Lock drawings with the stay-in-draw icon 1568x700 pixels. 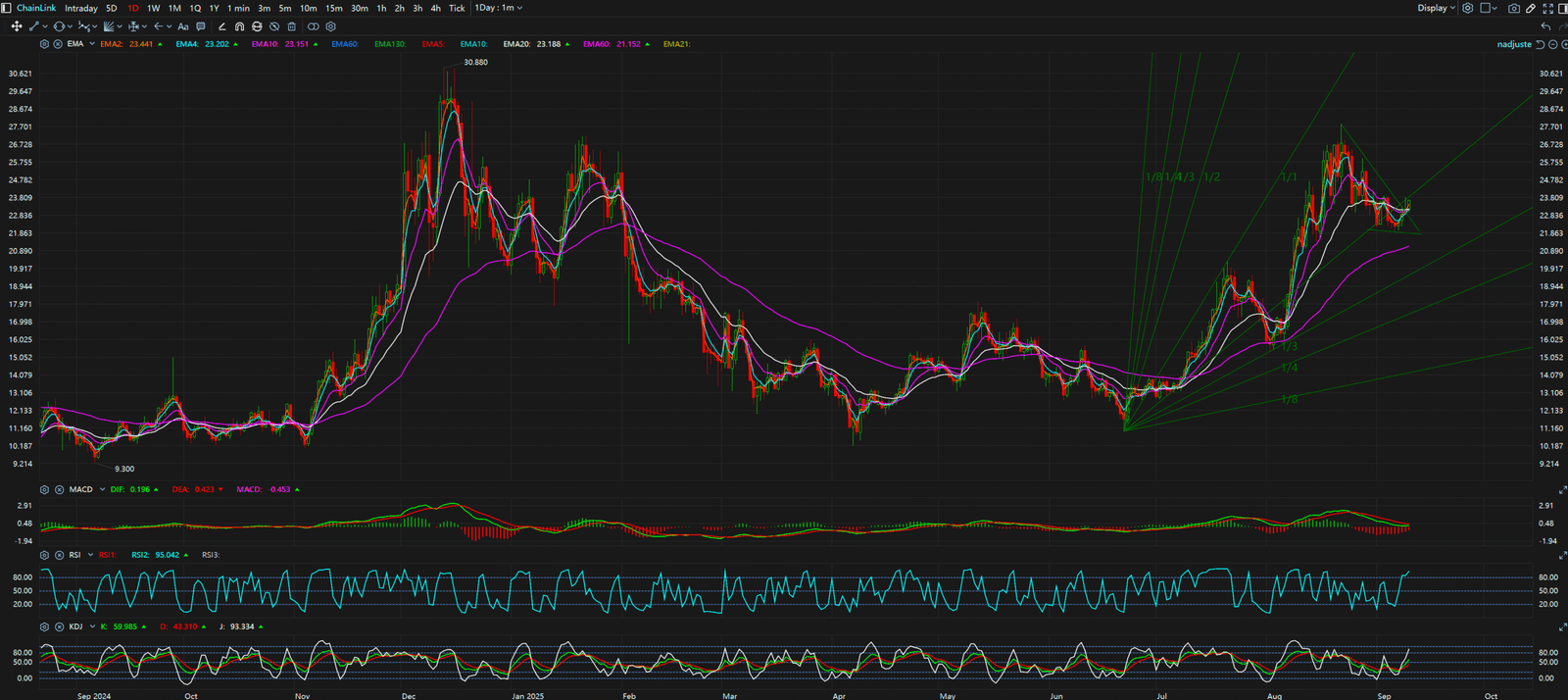pos(257,26)
